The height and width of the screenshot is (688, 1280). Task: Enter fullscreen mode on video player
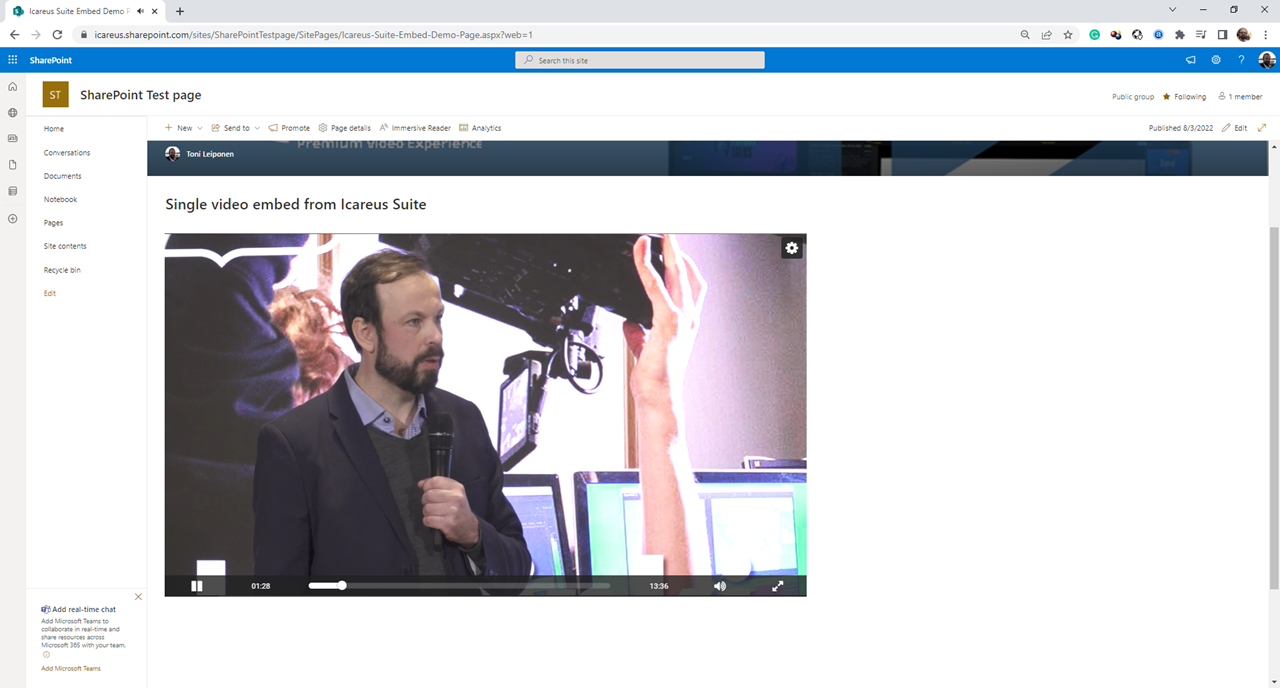(778, 586)
